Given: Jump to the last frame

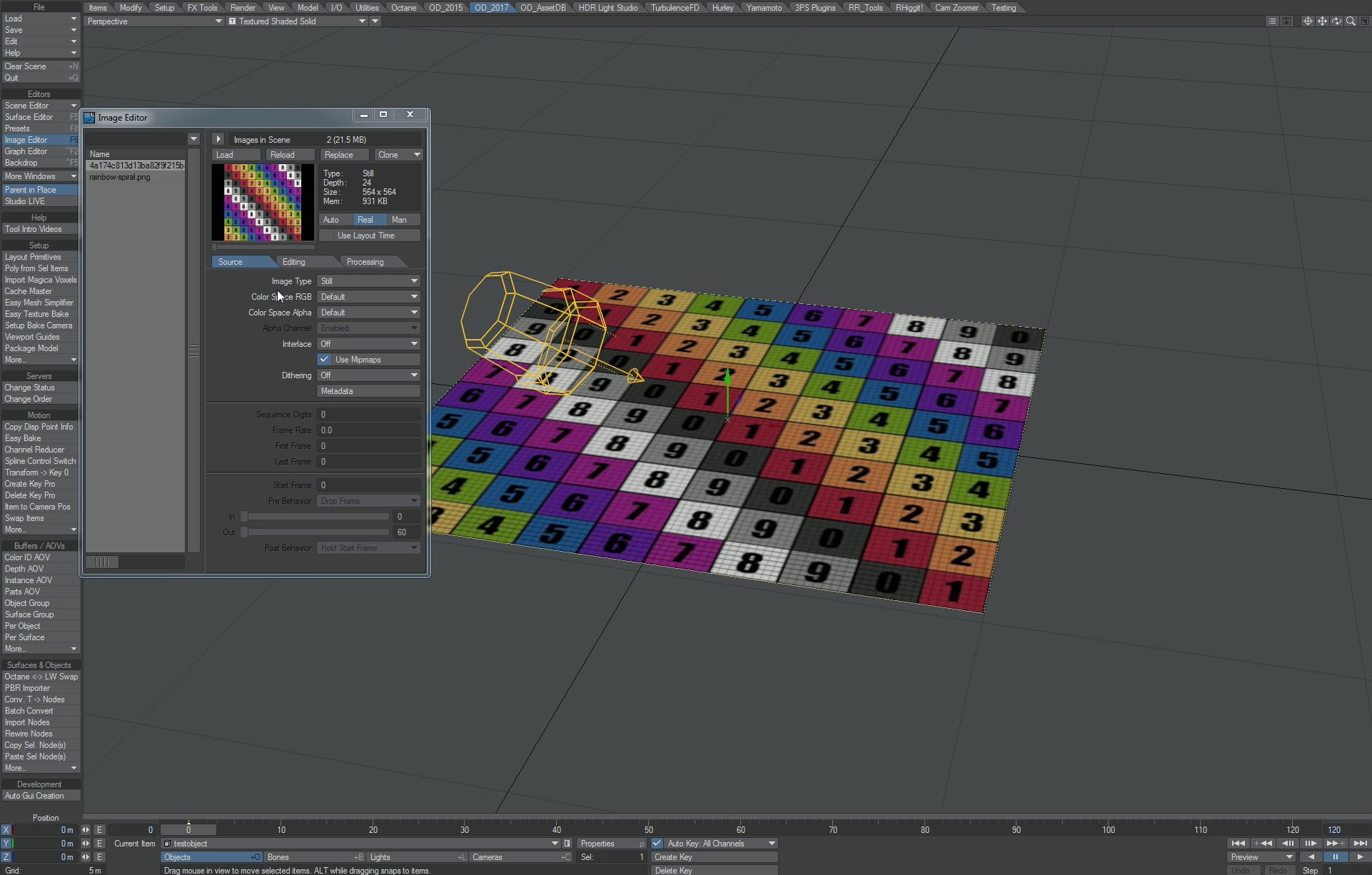Looking at the screenshot, I should pyautogui.click(x=1360, y=844).
